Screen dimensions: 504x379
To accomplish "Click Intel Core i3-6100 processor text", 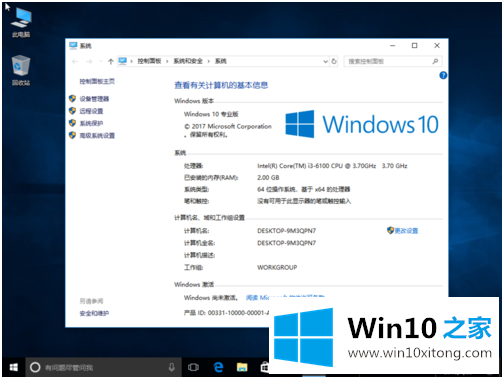I will (332, 166).
